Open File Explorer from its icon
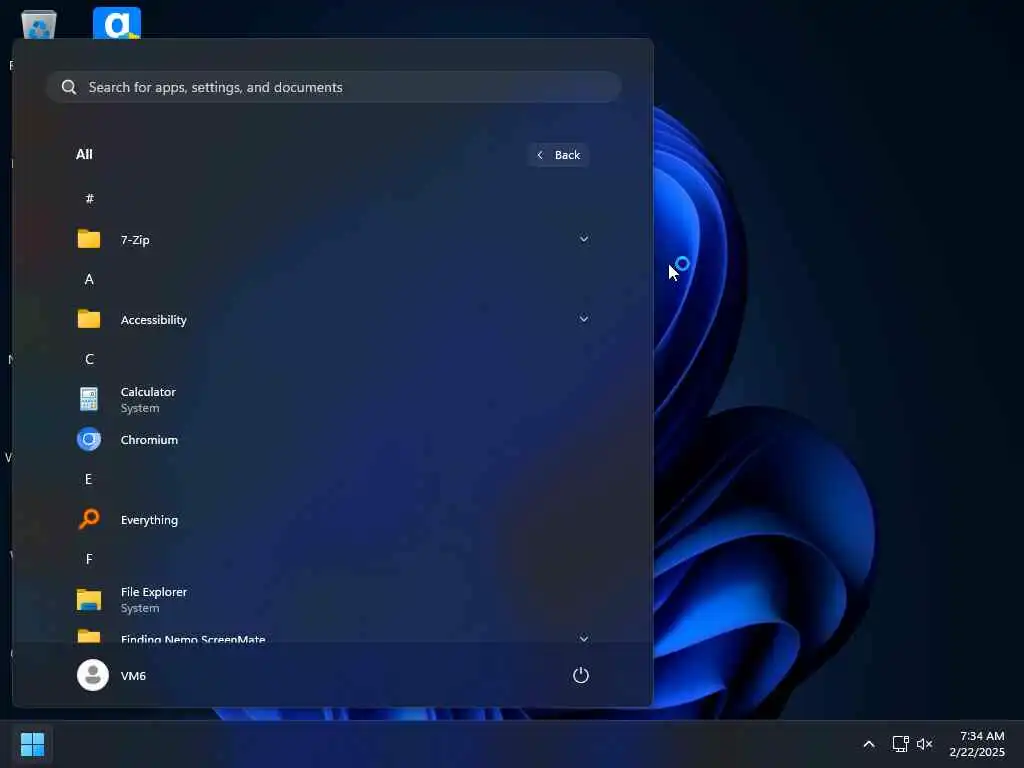 (x=89, y=599)
